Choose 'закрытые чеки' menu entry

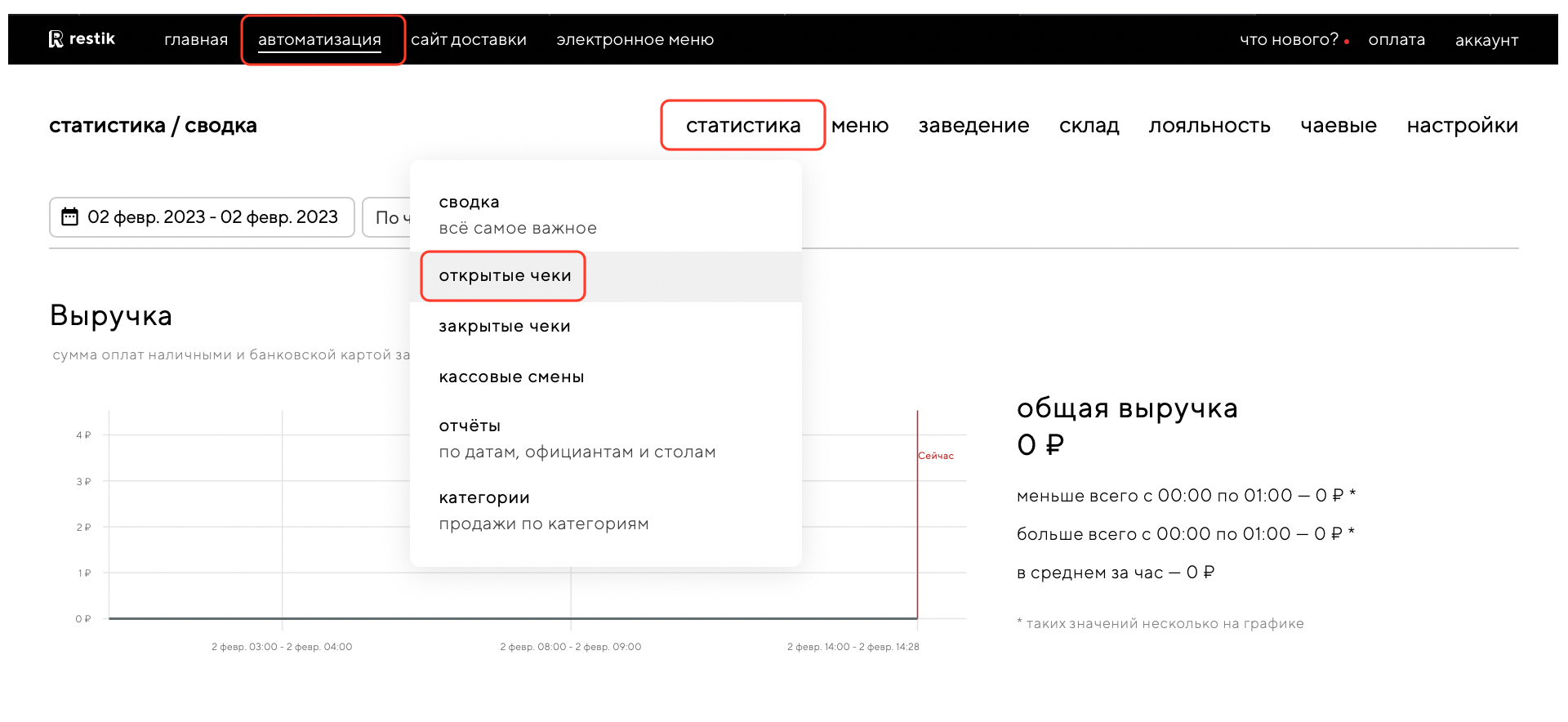tap(504, 327)
